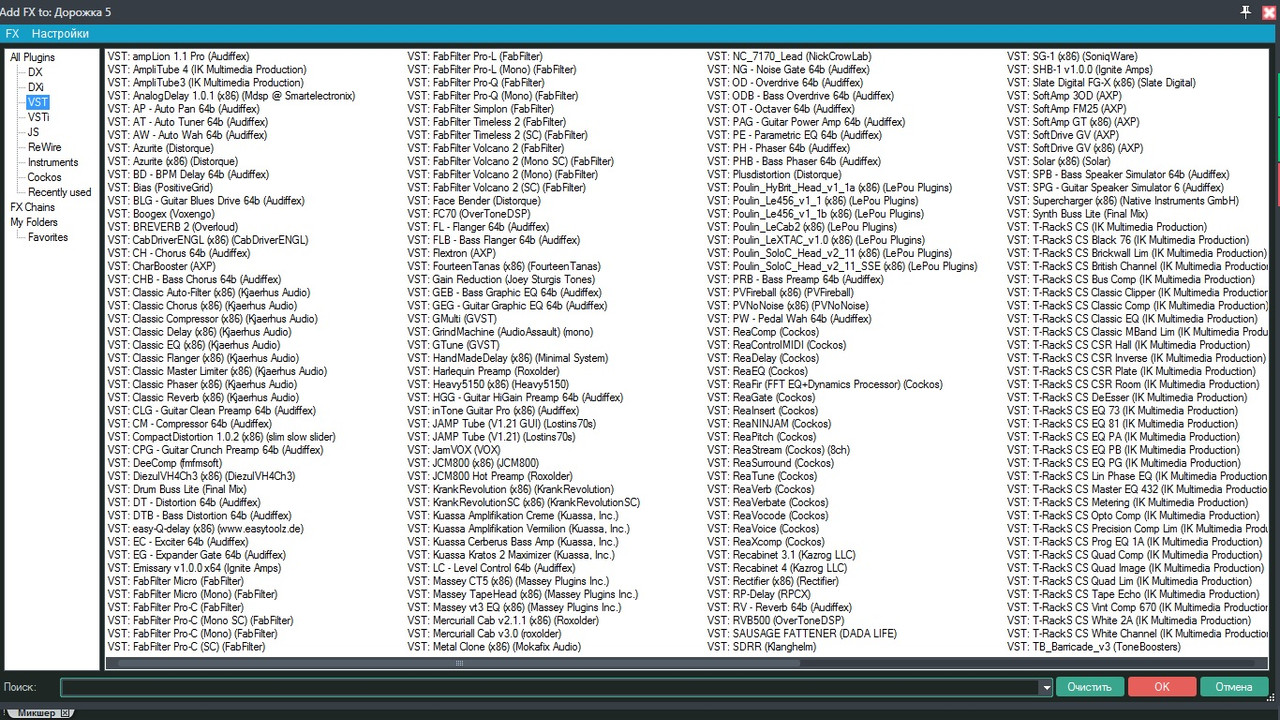Select VST: AmpliTube 4 (IK Multimedia Production)

coord(207,70)
